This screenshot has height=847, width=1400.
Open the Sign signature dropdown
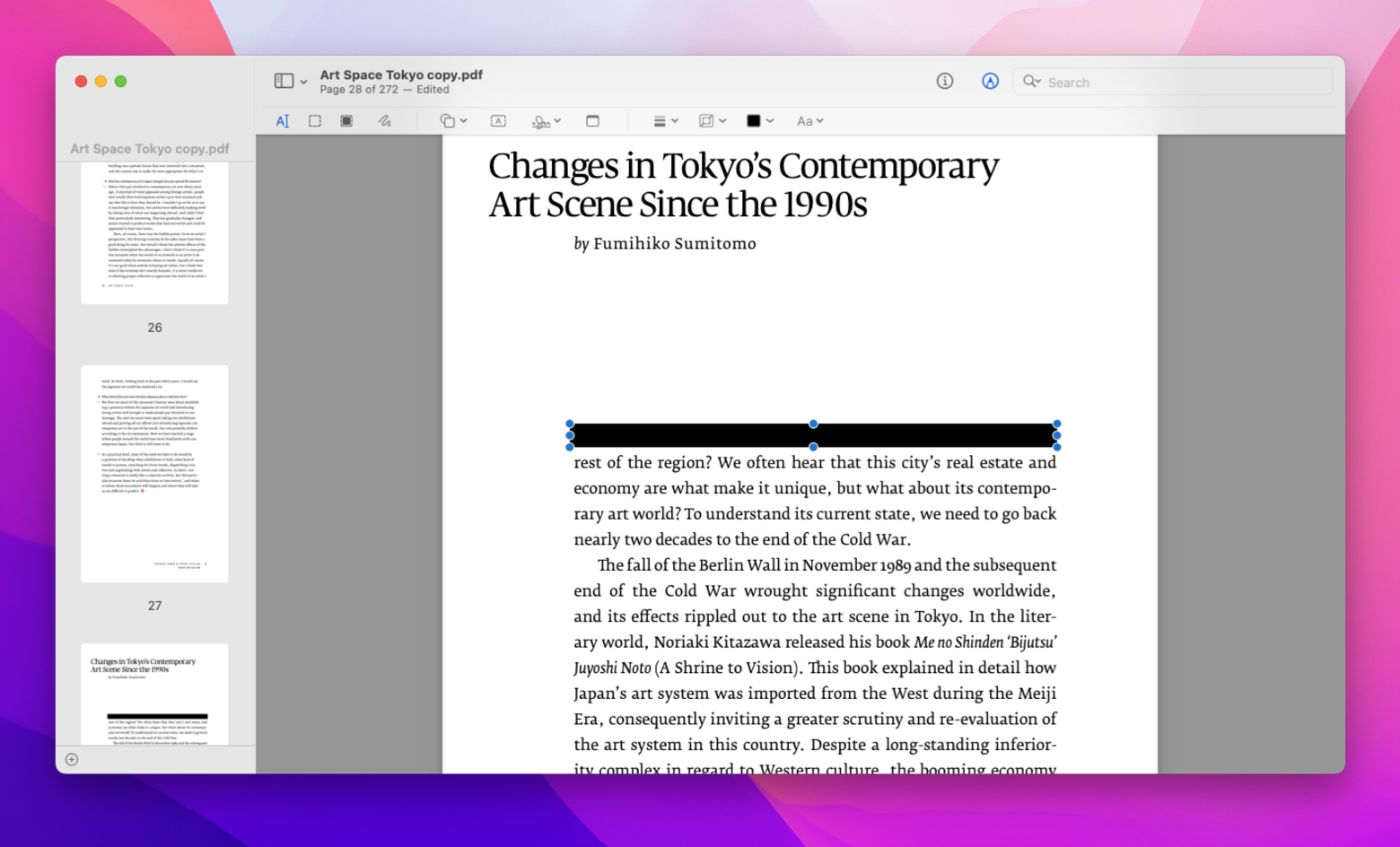[547, 121]
